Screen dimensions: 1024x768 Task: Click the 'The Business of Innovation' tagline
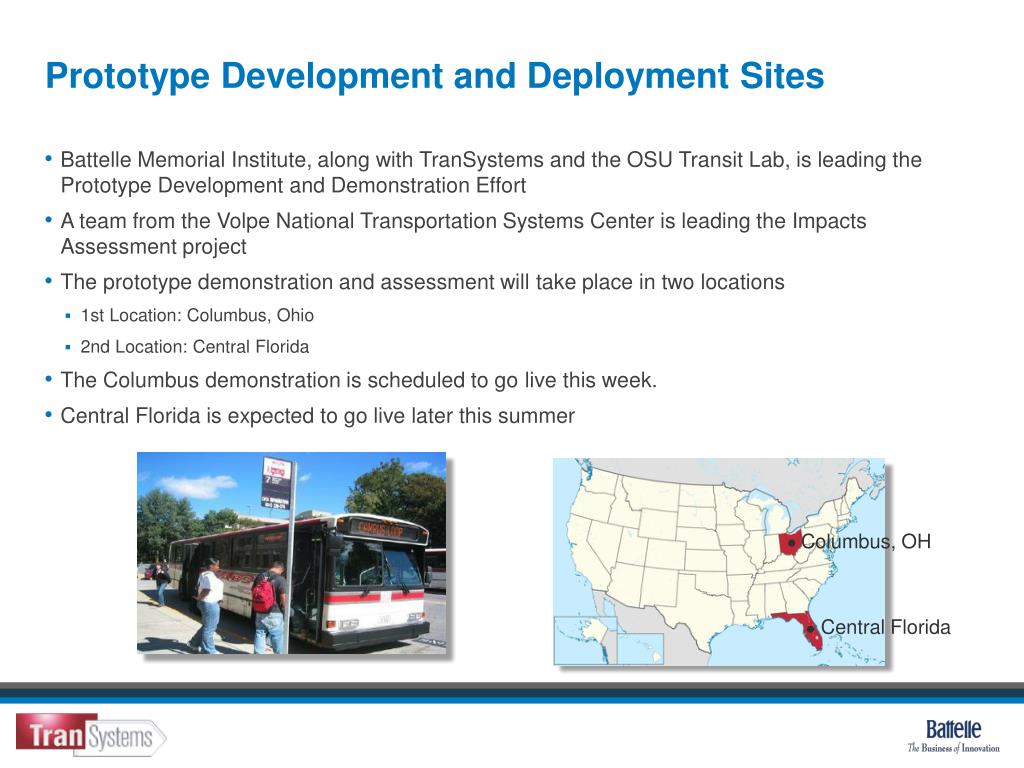click(953, 748)
